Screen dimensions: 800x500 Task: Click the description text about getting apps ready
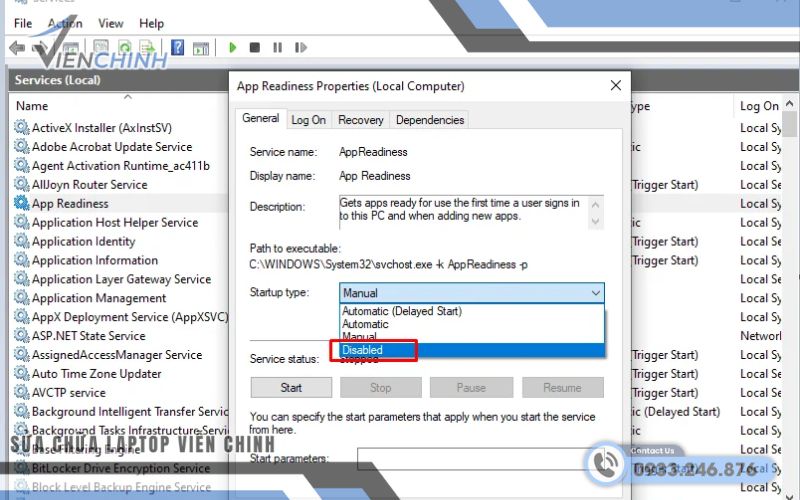460,209
